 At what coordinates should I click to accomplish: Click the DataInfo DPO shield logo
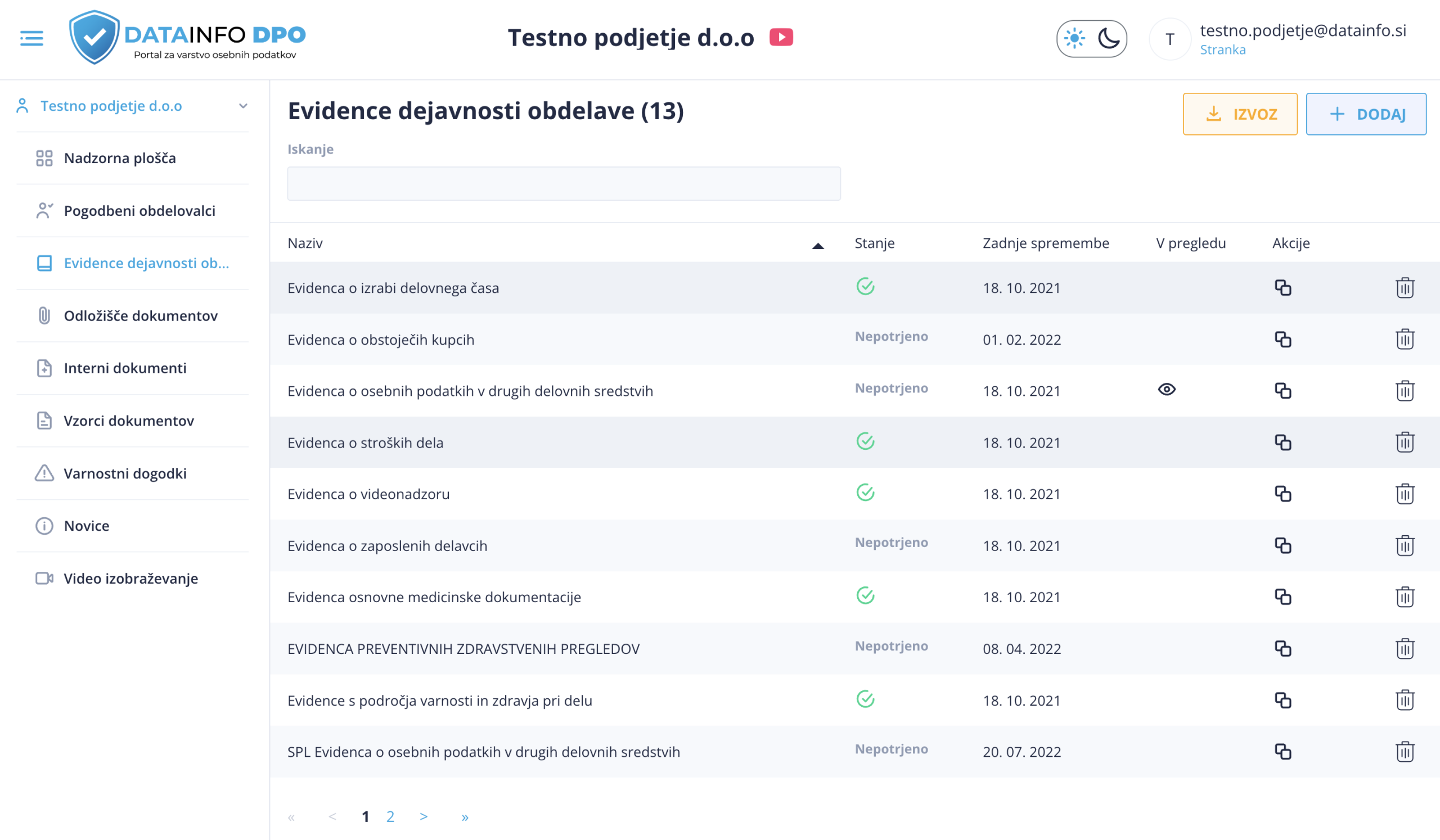[x=94, y=37]
